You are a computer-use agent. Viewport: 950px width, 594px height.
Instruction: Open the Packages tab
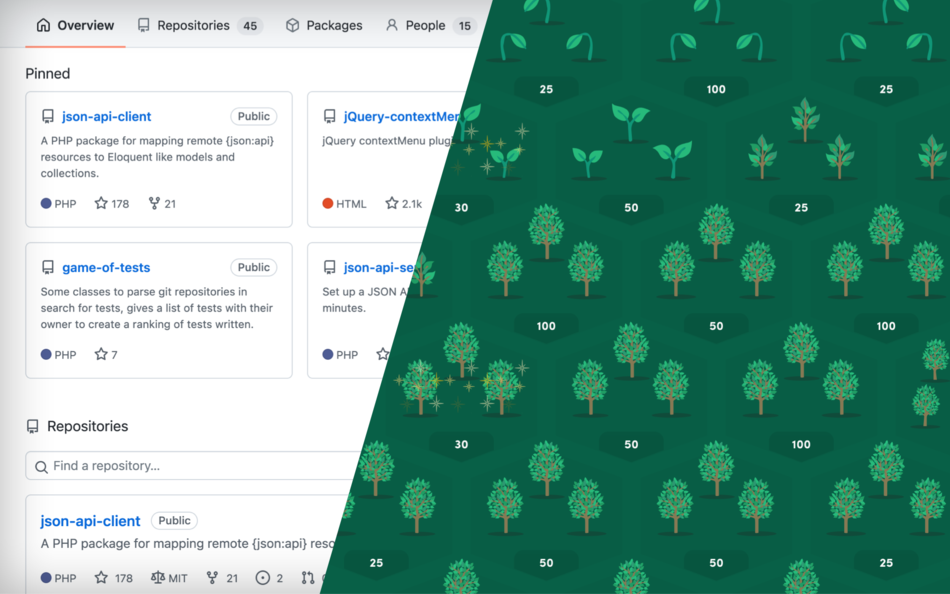coord(324,25)
